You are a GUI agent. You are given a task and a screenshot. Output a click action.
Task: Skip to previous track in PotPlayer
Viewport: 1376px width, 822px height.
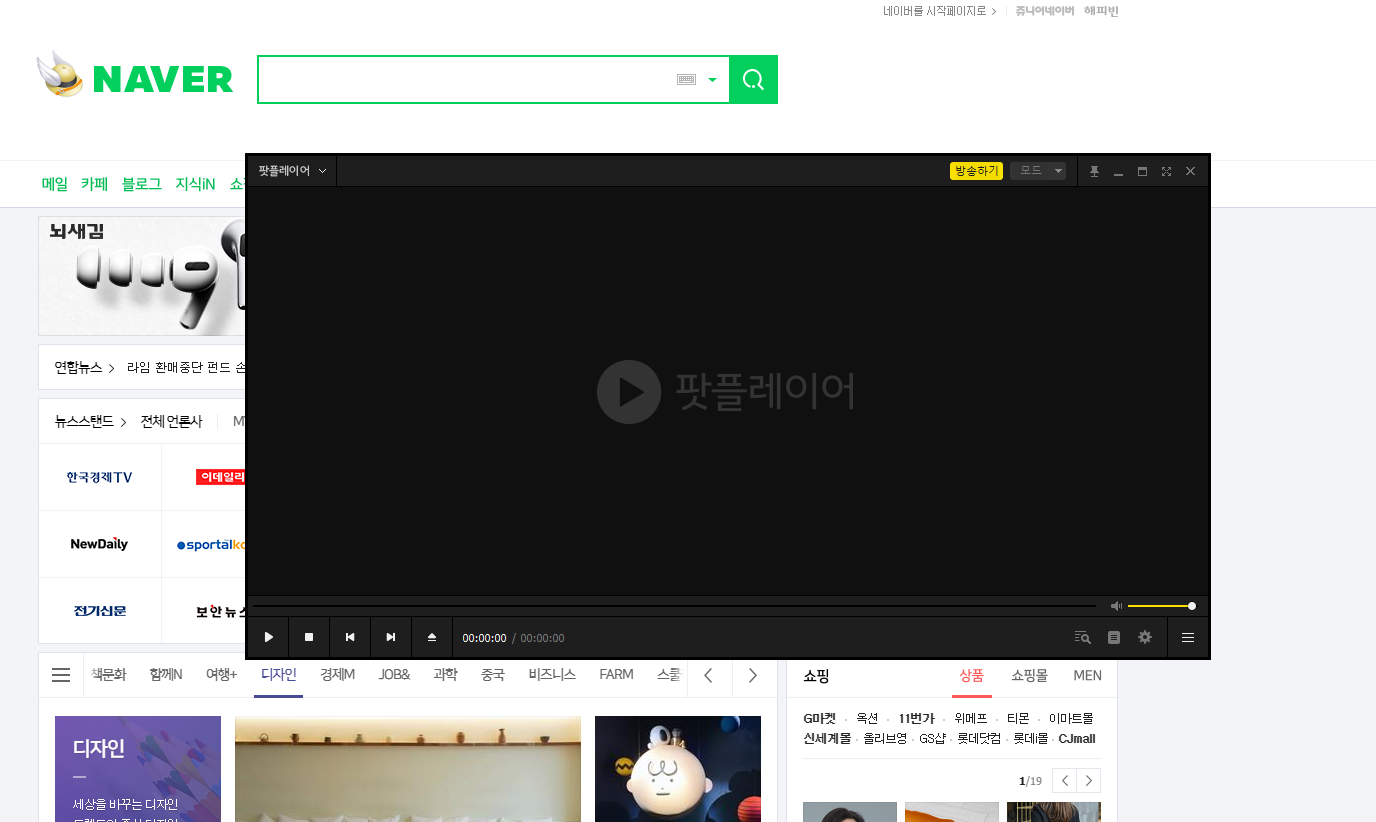click(x=350, y=637)
